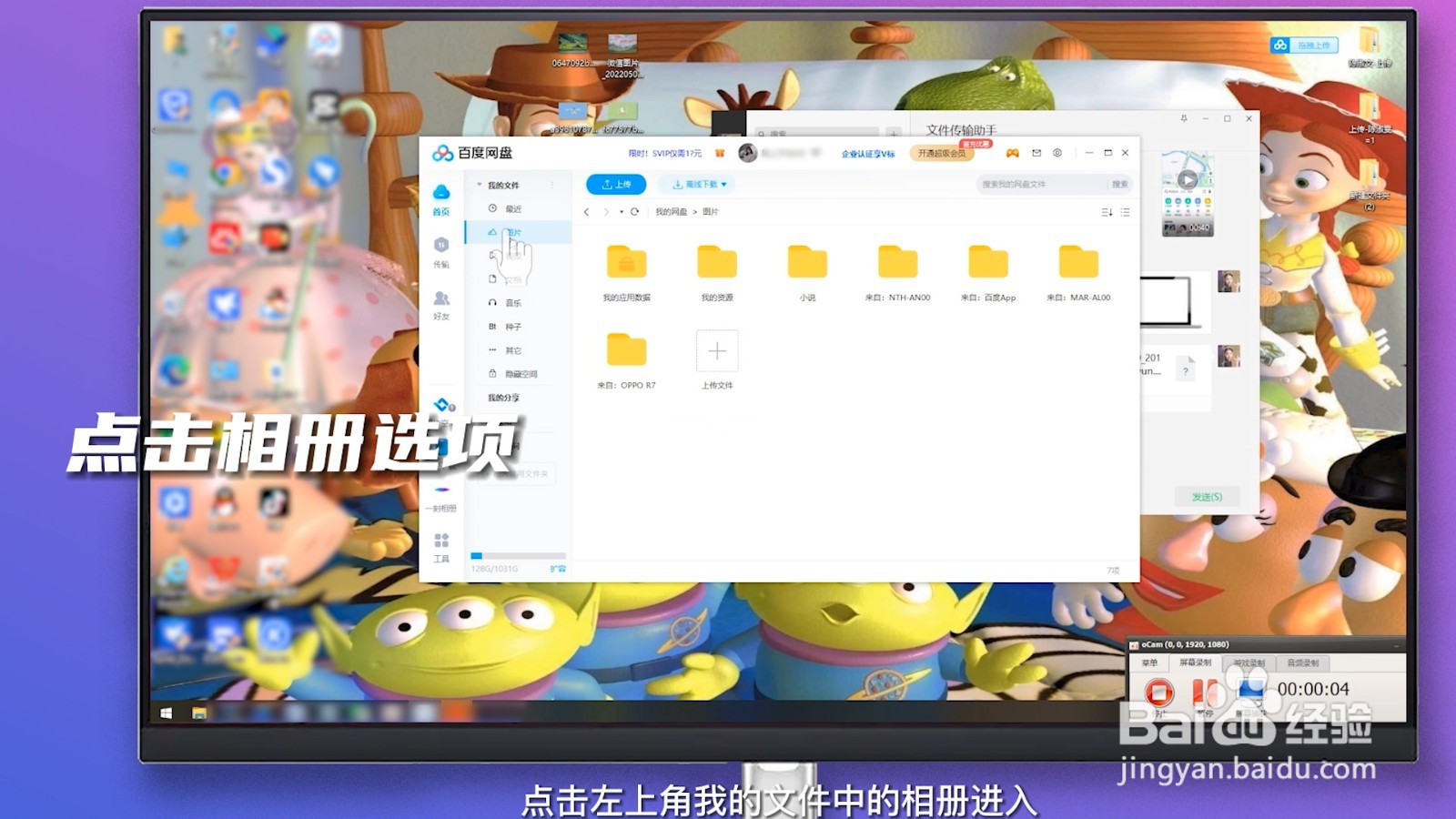Open the 小说 folder
This screenshot has height=819, width=1456.
[807, 272]
